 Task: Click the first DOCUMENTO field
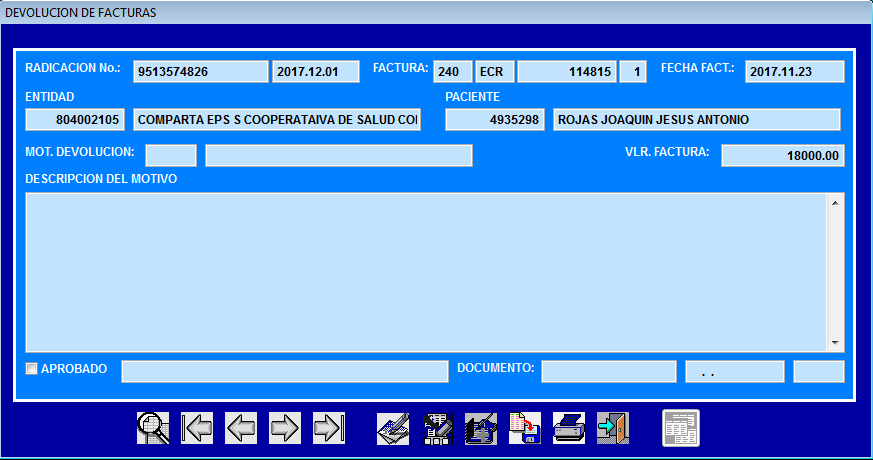609,371
